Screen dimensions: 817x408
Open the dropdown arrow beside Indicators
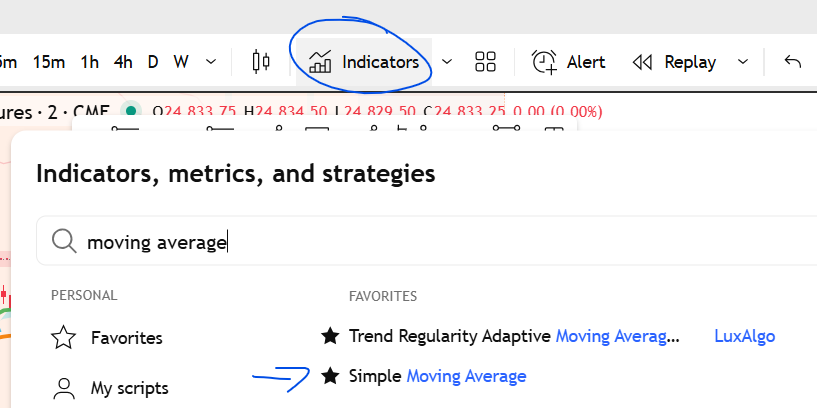(447, 62)
